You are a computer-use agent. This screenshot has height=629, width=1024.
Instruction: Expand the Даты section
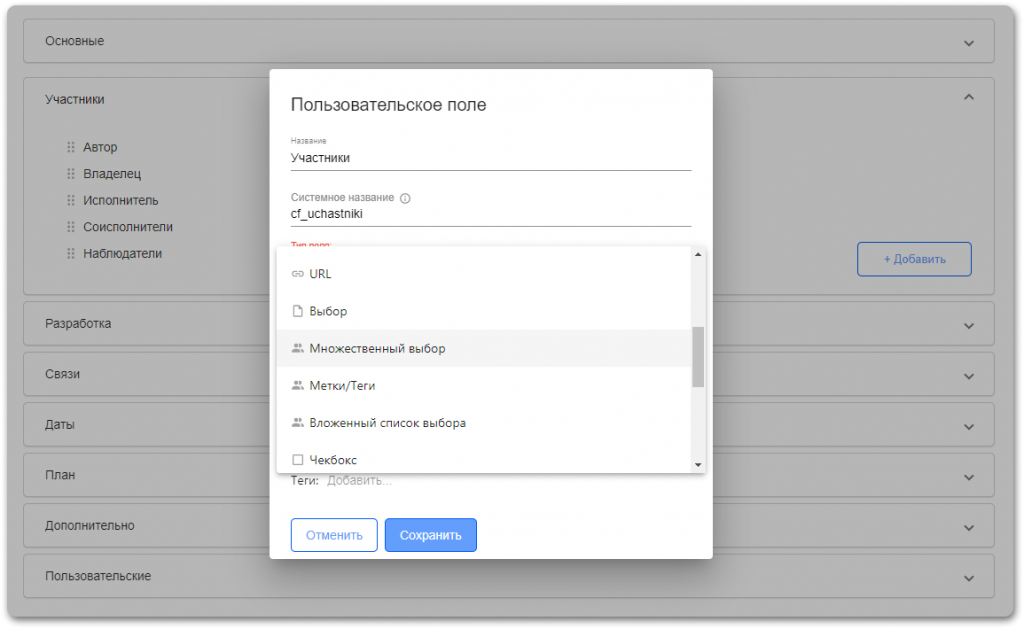pos(968,427)
